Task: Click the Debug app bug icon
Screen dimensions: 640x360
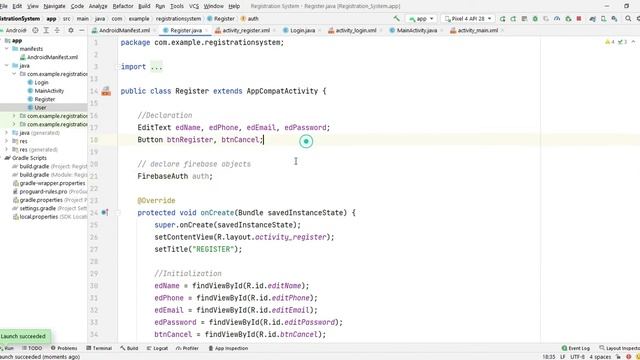Action: (535, 18)
